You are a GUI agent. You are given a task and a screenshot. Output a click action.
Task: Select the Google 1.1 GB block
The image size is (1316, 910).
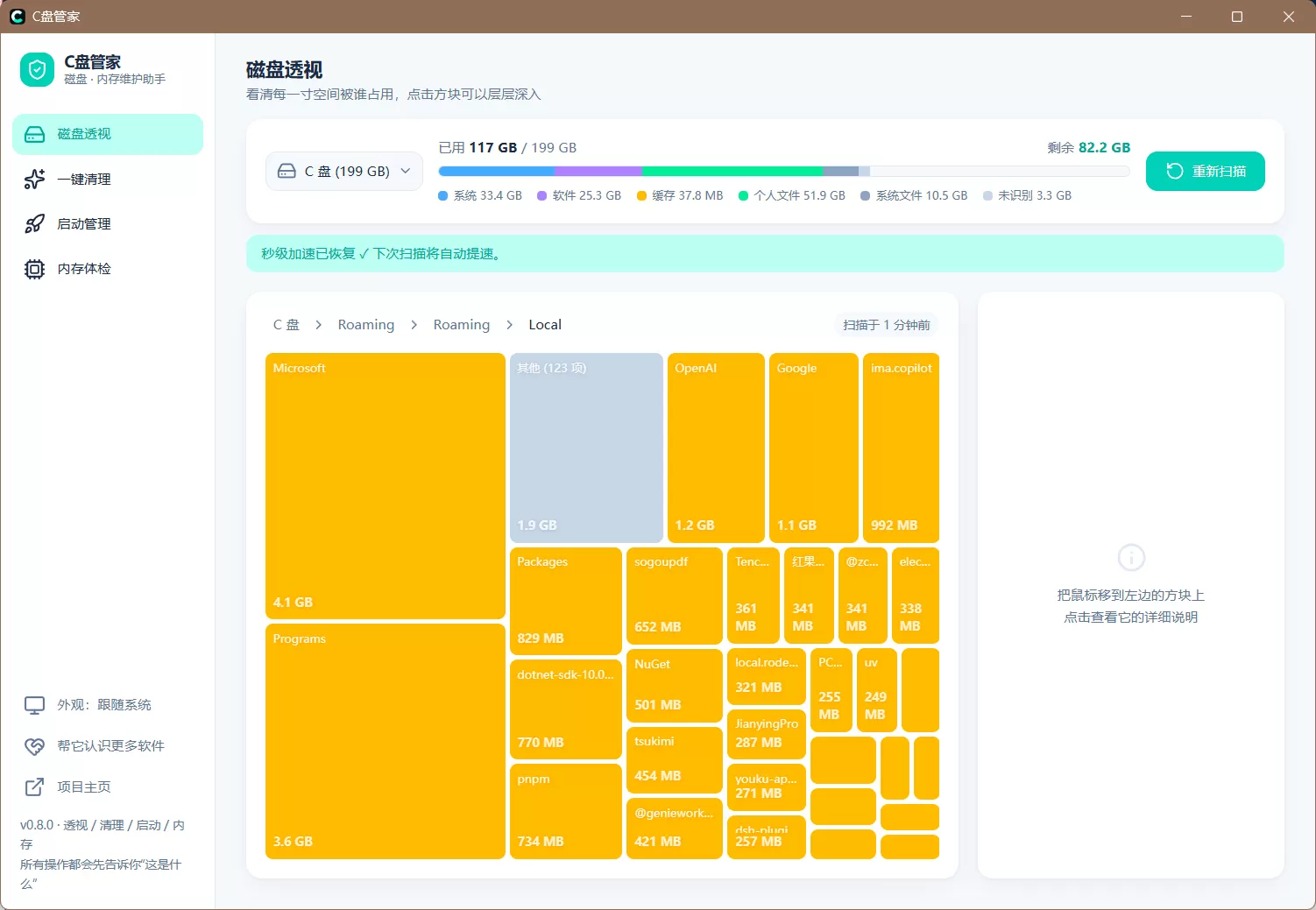814,448
